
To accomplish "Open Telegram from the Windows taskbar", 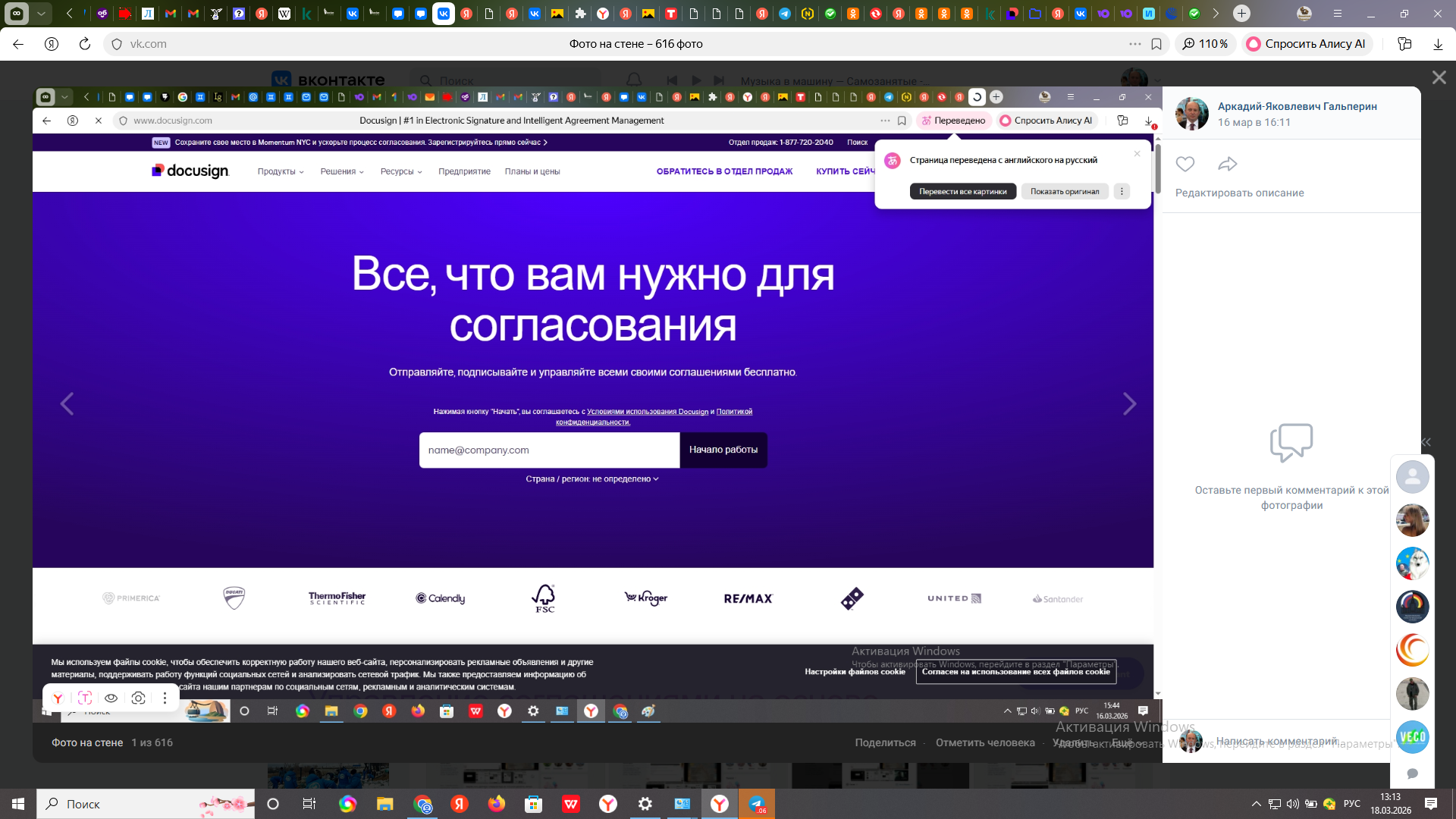I will pyautogui.click(x=757, y=804).
